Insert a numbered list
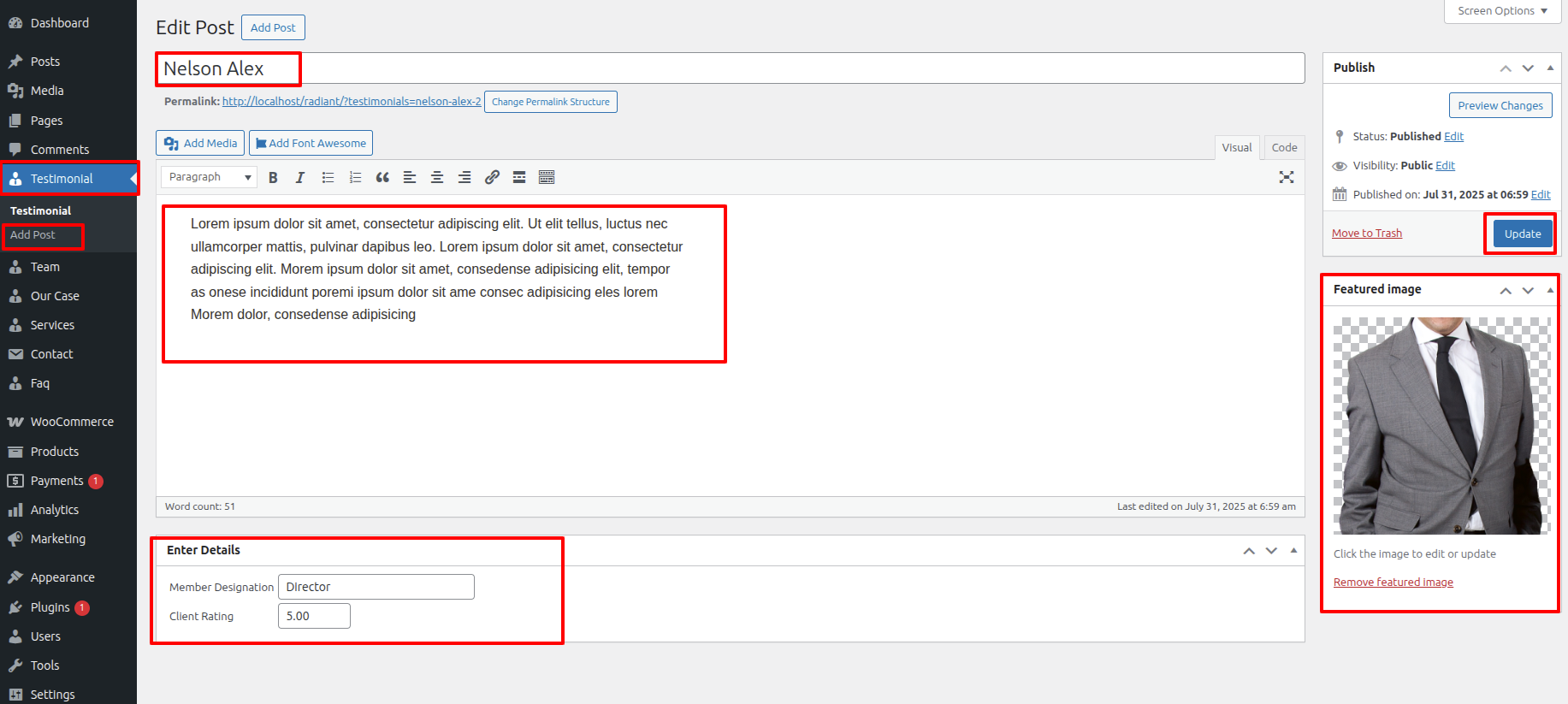Image resolution: width=1568 pixels, height=704 pixels. (355, 177)
